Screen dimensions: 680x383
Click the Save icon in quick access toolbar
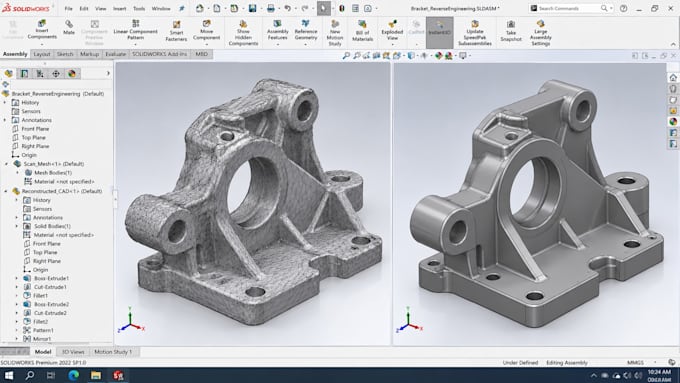252,8
